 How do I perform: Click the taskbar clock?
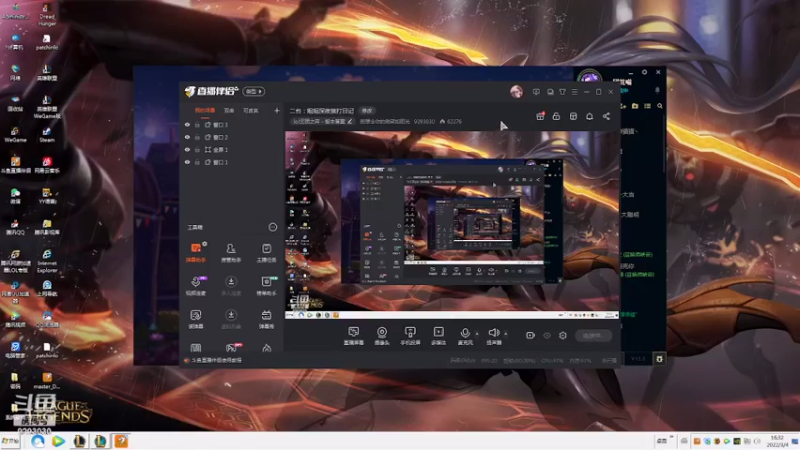tap(777, 441)
